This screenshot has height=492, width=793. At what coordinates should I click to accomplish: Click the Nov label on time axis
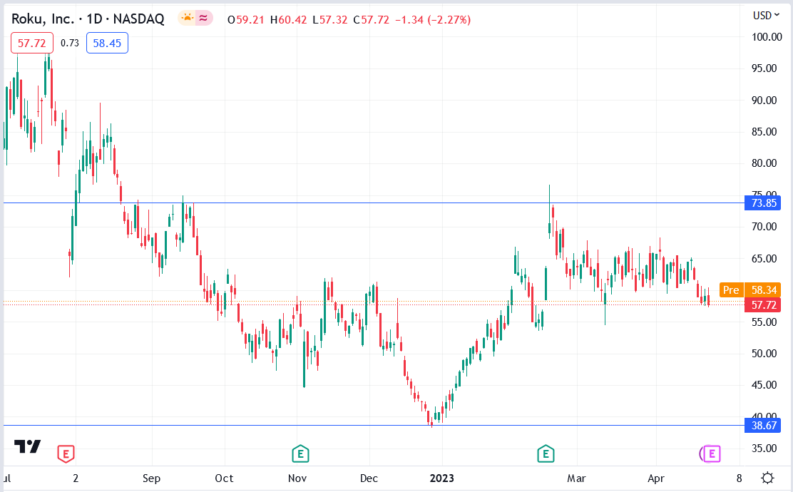pos(297,478)
